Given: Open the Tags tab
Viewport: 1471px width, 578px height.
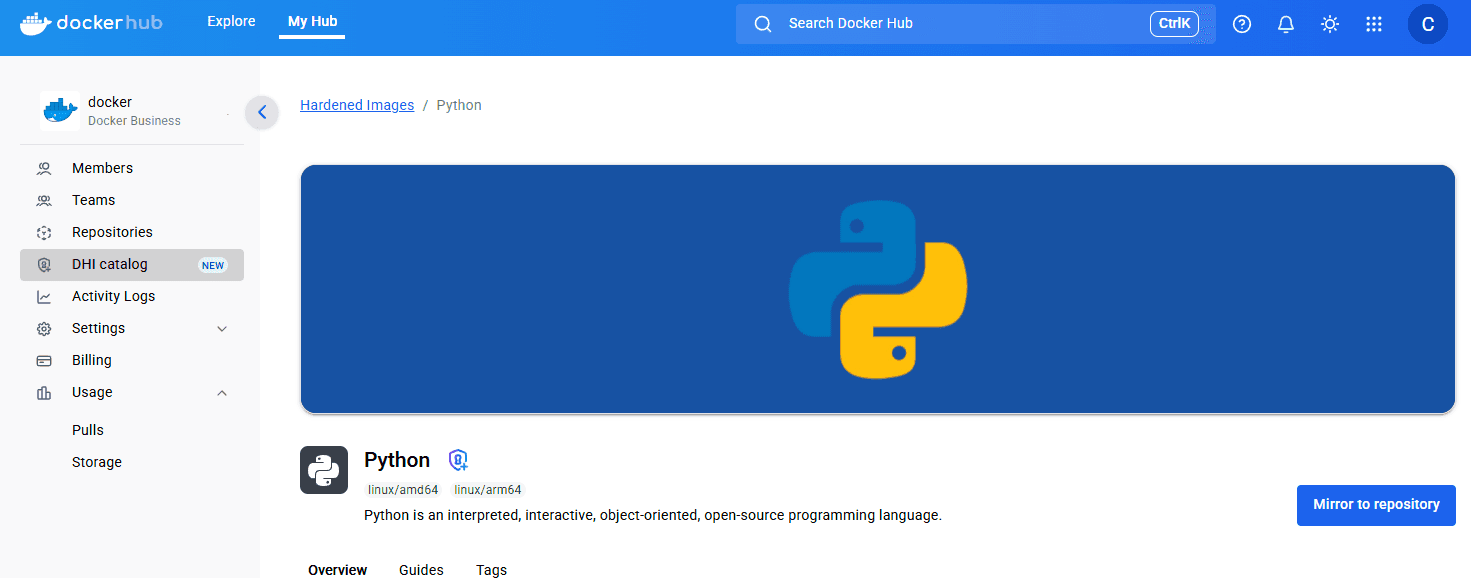Looking at the screenshot, I should (x=491, y=569).
